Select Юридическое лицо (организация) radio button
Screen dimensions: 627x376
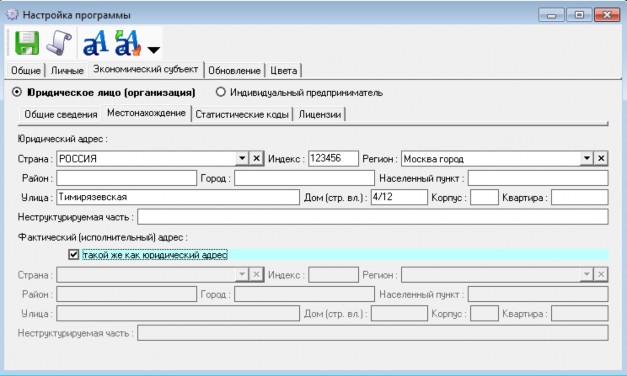click(17, 92)
